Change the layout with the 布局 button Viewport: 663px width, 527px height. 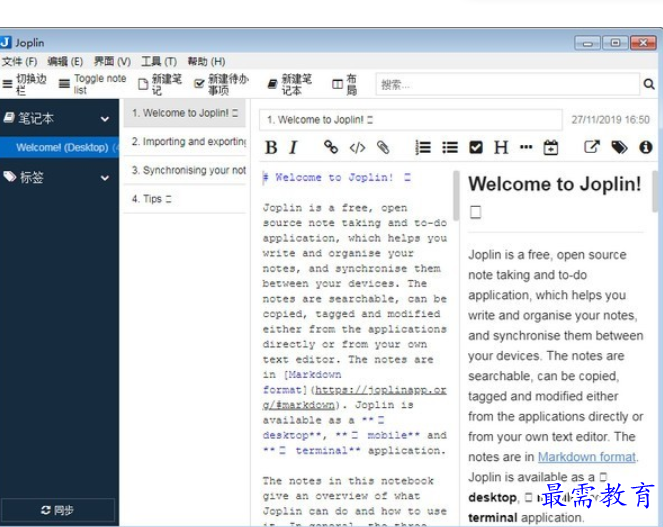[345, 84]
